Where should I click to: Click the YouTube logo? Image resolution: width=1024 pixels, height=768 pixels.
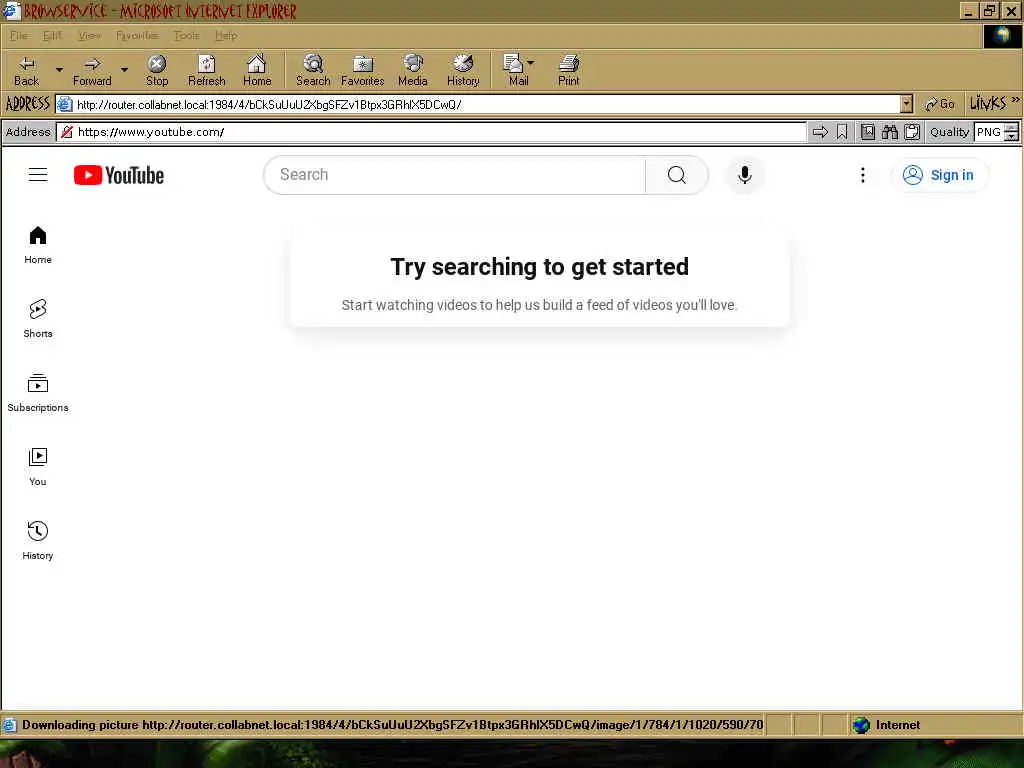click(119, 175)
